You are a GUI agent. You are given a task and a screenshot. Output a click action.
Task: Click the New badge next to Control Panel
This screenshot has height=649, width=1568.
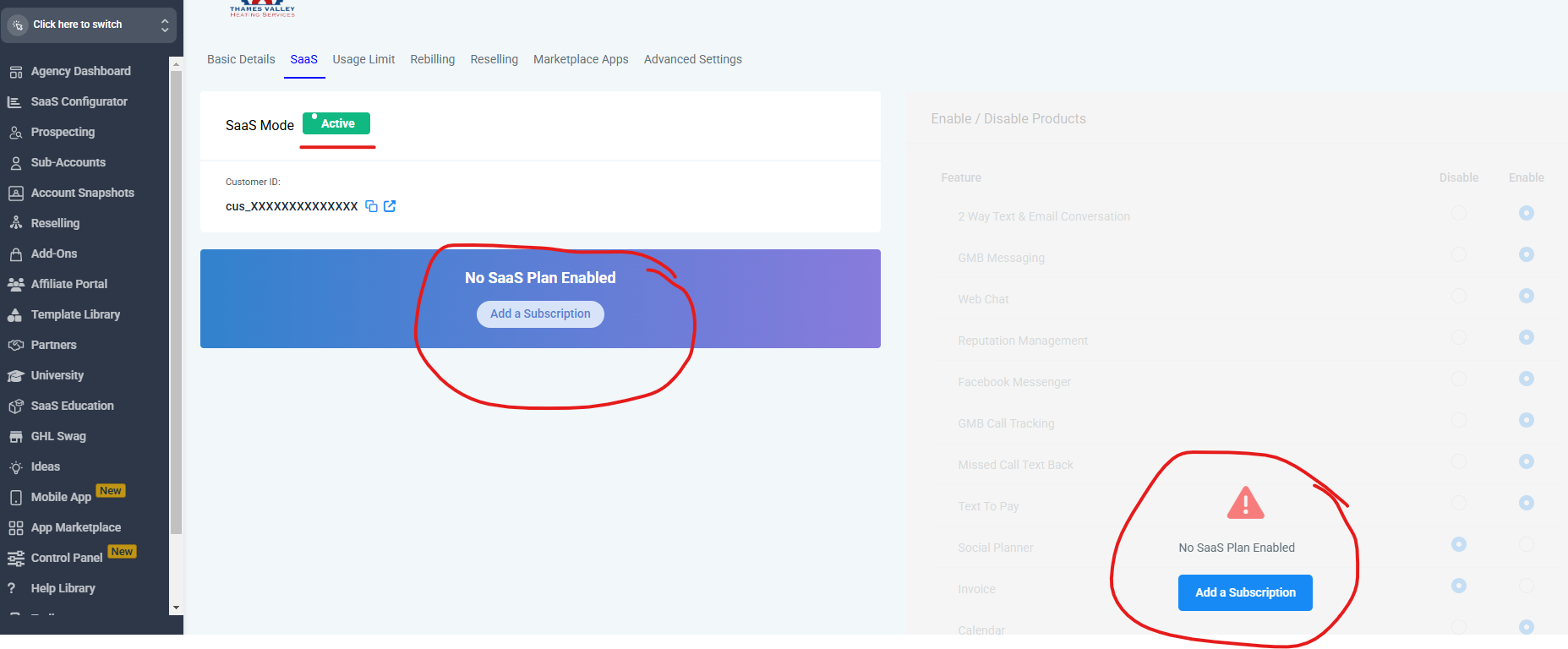[122, 552]
